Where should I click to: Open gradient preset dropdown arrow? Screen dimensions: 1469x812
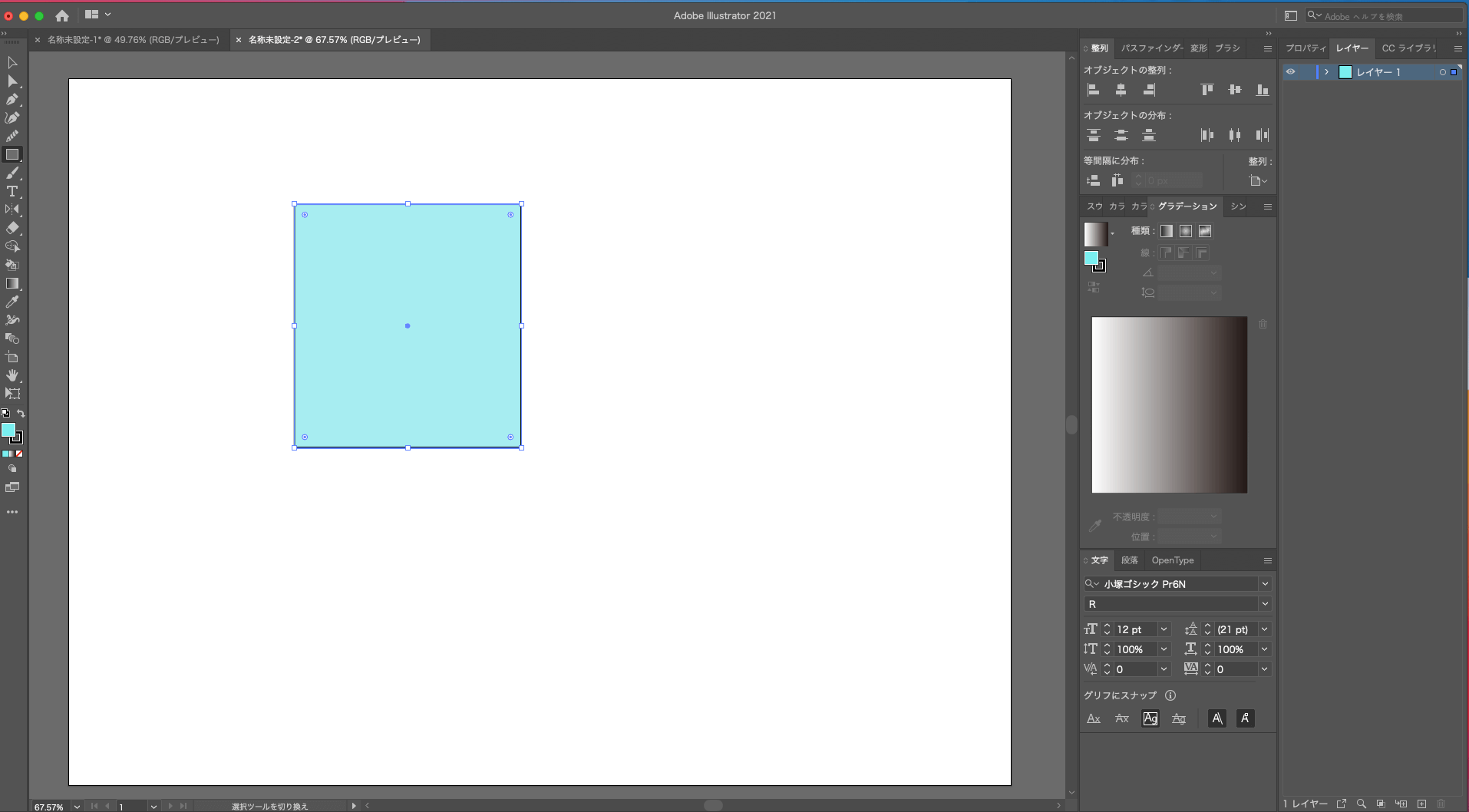tap(1112, 234)
